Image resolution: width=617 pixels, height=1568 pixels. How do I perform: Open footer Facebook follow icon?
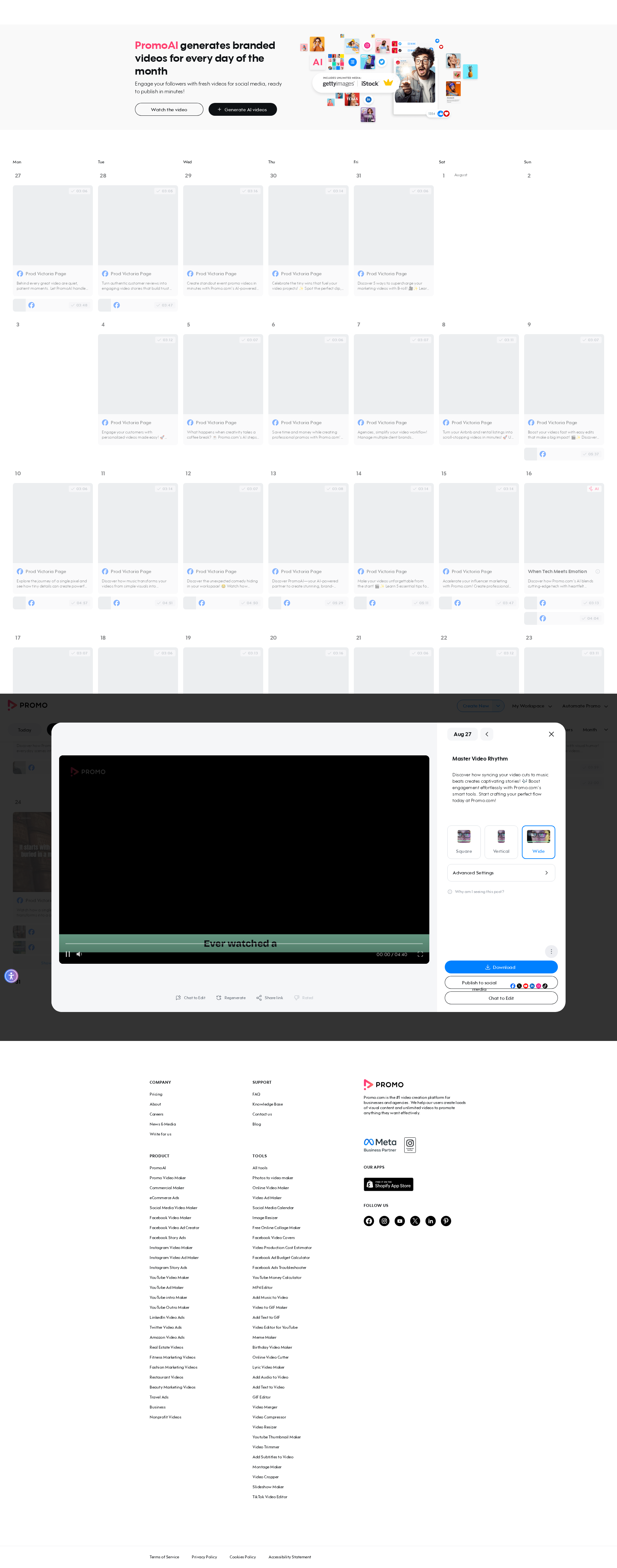(369, 1221)
